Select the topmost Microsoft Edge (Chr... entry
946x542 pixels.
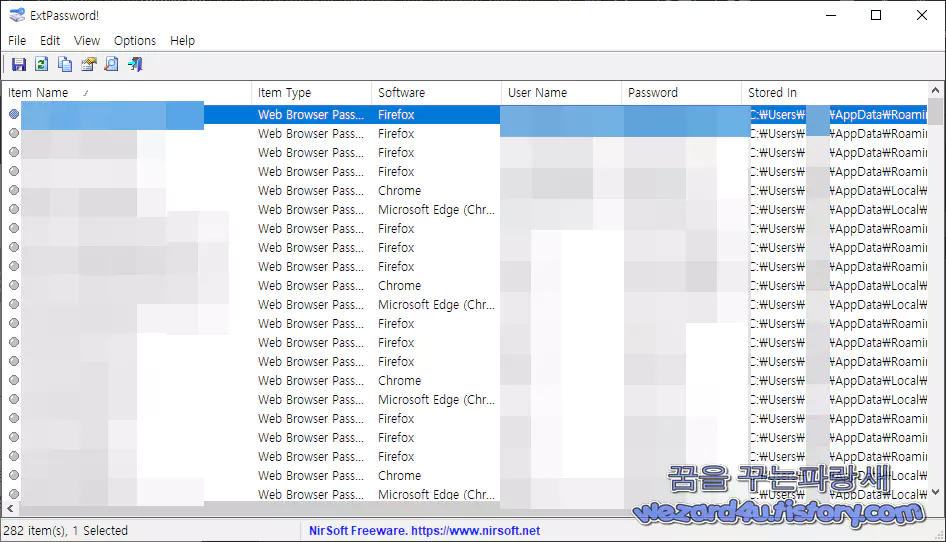tap(436, 209)
